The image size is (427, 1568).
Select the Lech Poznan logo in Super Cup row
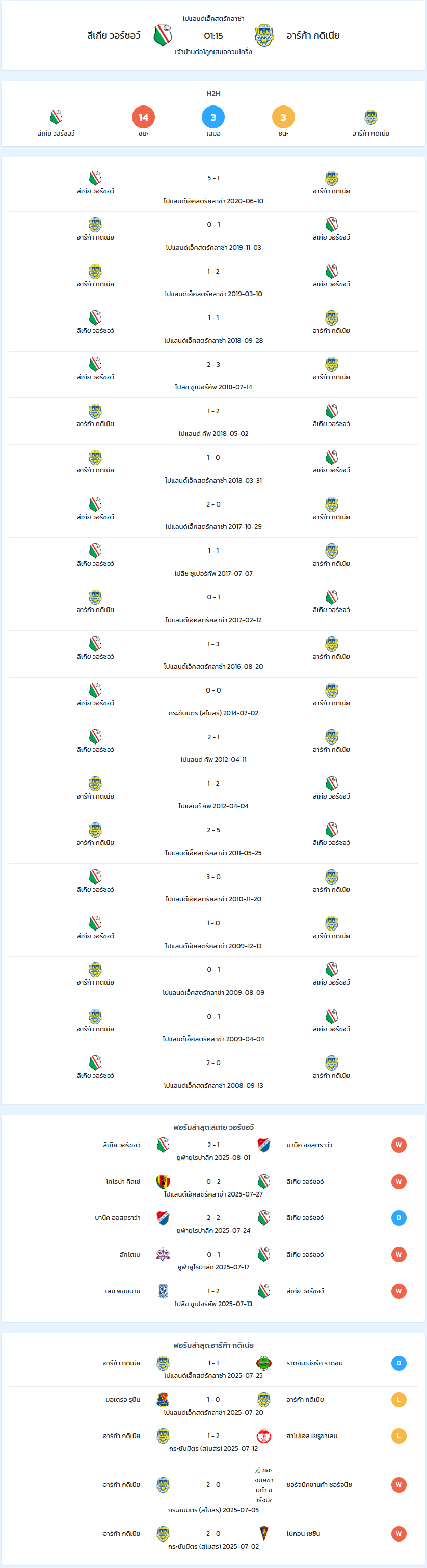coord(163,1291)
